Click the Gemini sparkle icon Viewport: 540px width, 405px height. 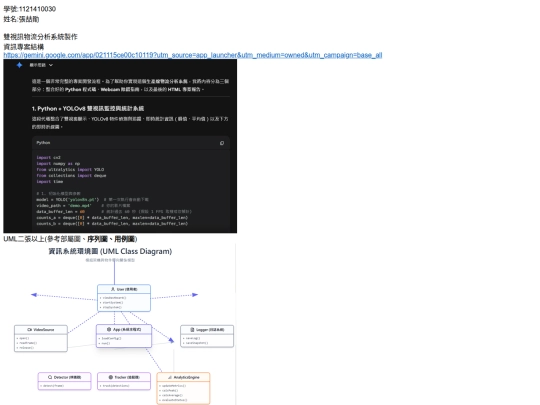click(x=19, y=65)
